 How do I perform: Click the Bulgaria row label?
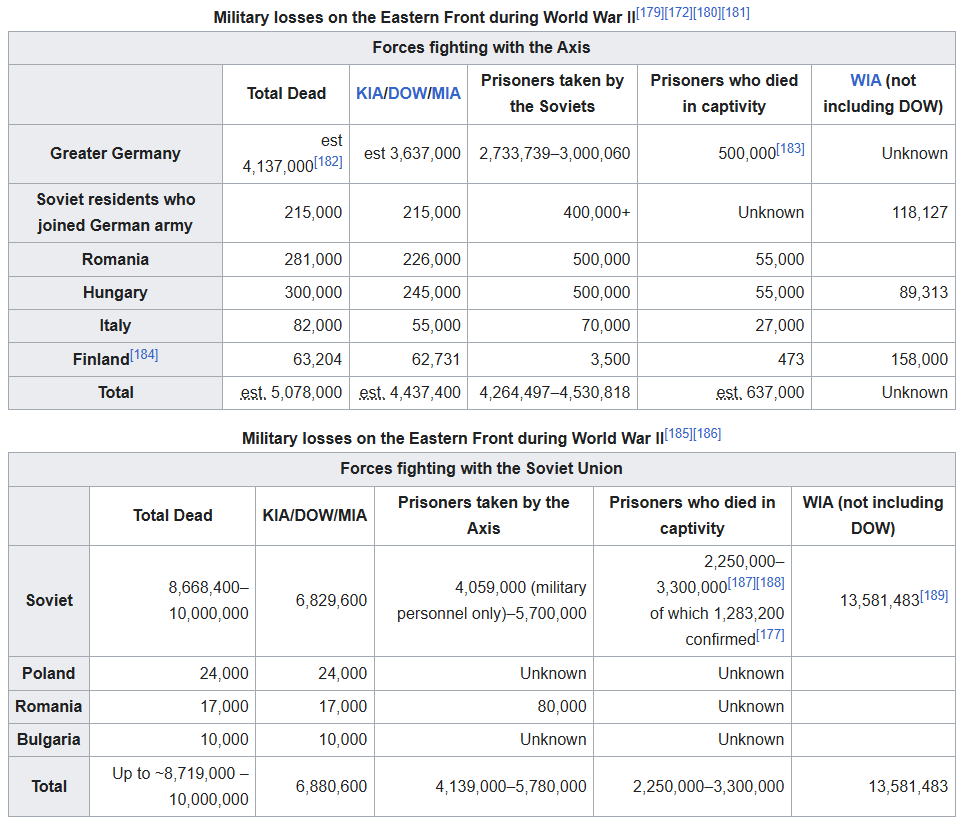point(49,740)
